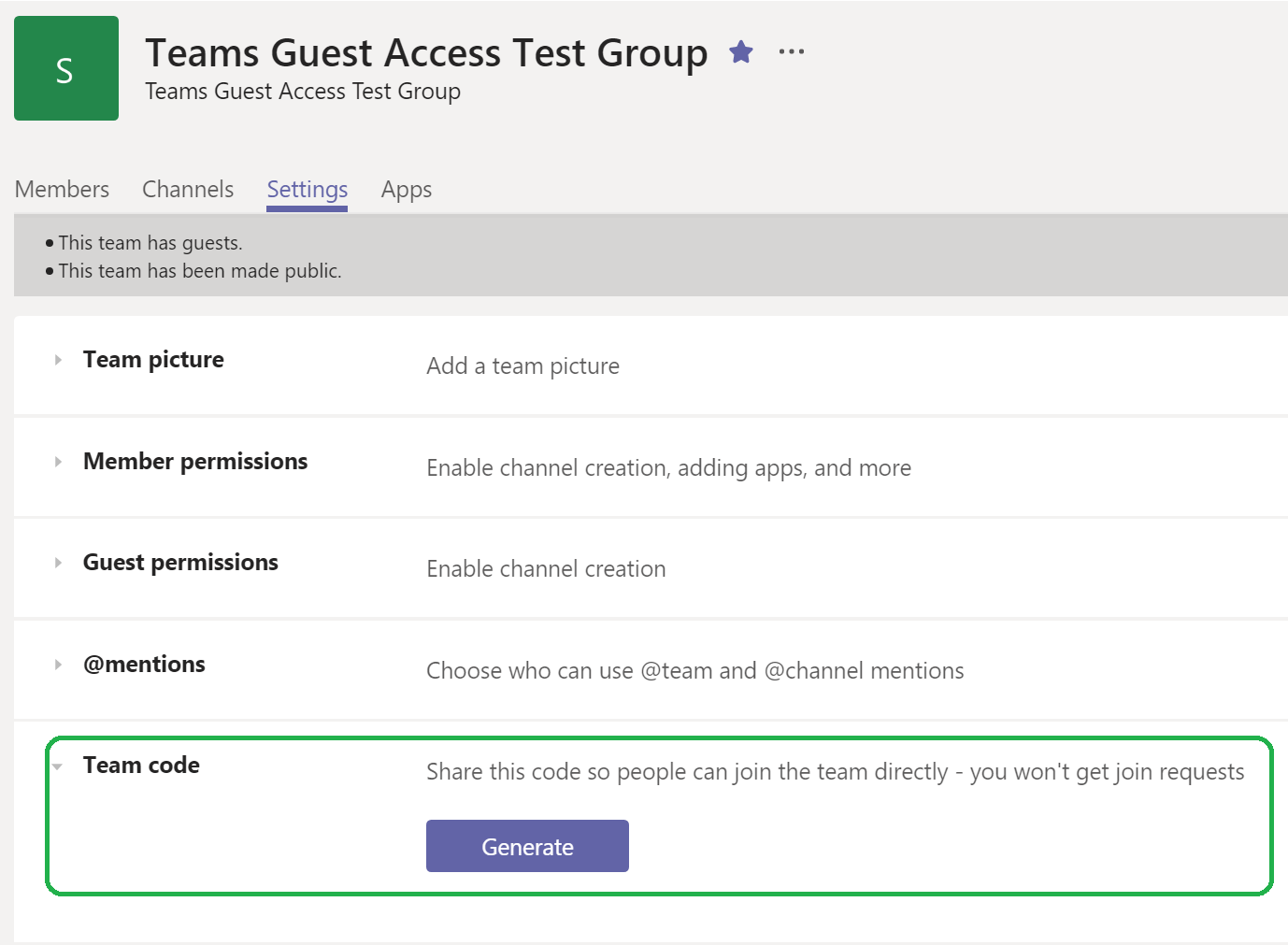
Task: Expand the @mentions section
Action: 57,664
